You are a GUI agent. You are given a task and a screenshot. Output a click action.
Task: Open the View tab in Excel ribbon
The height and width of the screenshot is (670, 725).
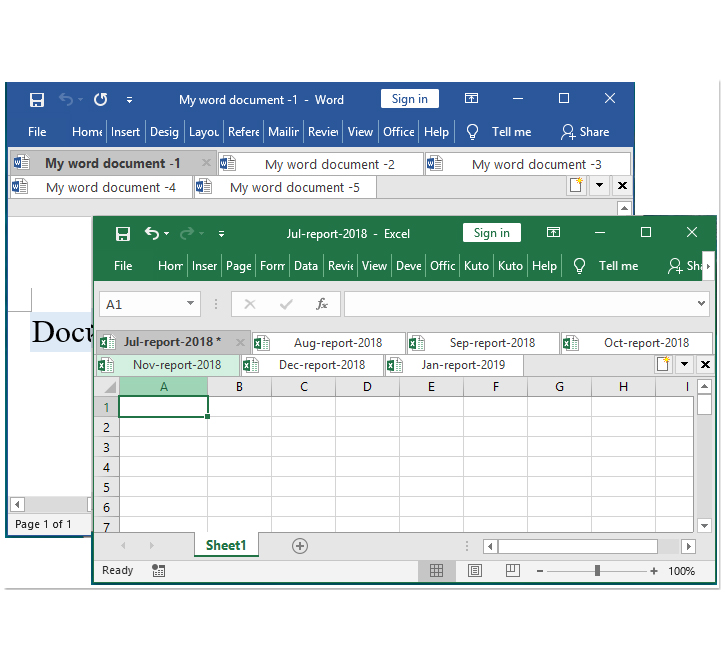click(374, 266)
